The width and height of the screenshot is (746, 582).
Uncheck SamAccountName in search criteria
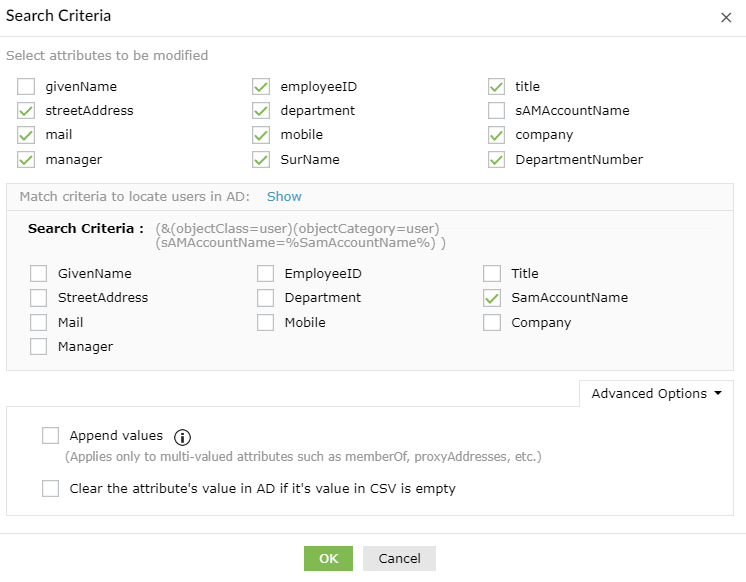[x=492, y=298]
